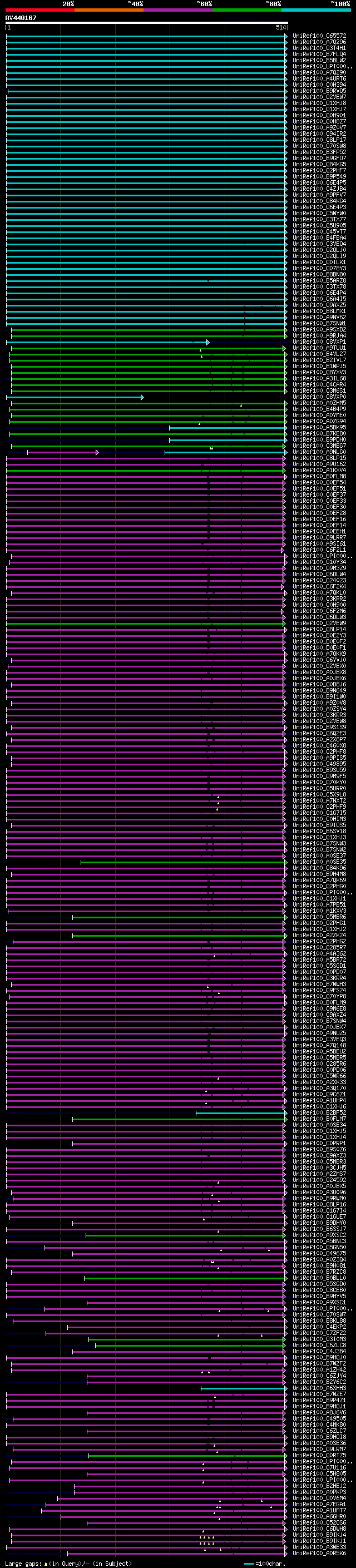Screen dimensions: 356x1568
Task: Select the UniRef100_Q2QLJ0 label
Action: point(319,250)
